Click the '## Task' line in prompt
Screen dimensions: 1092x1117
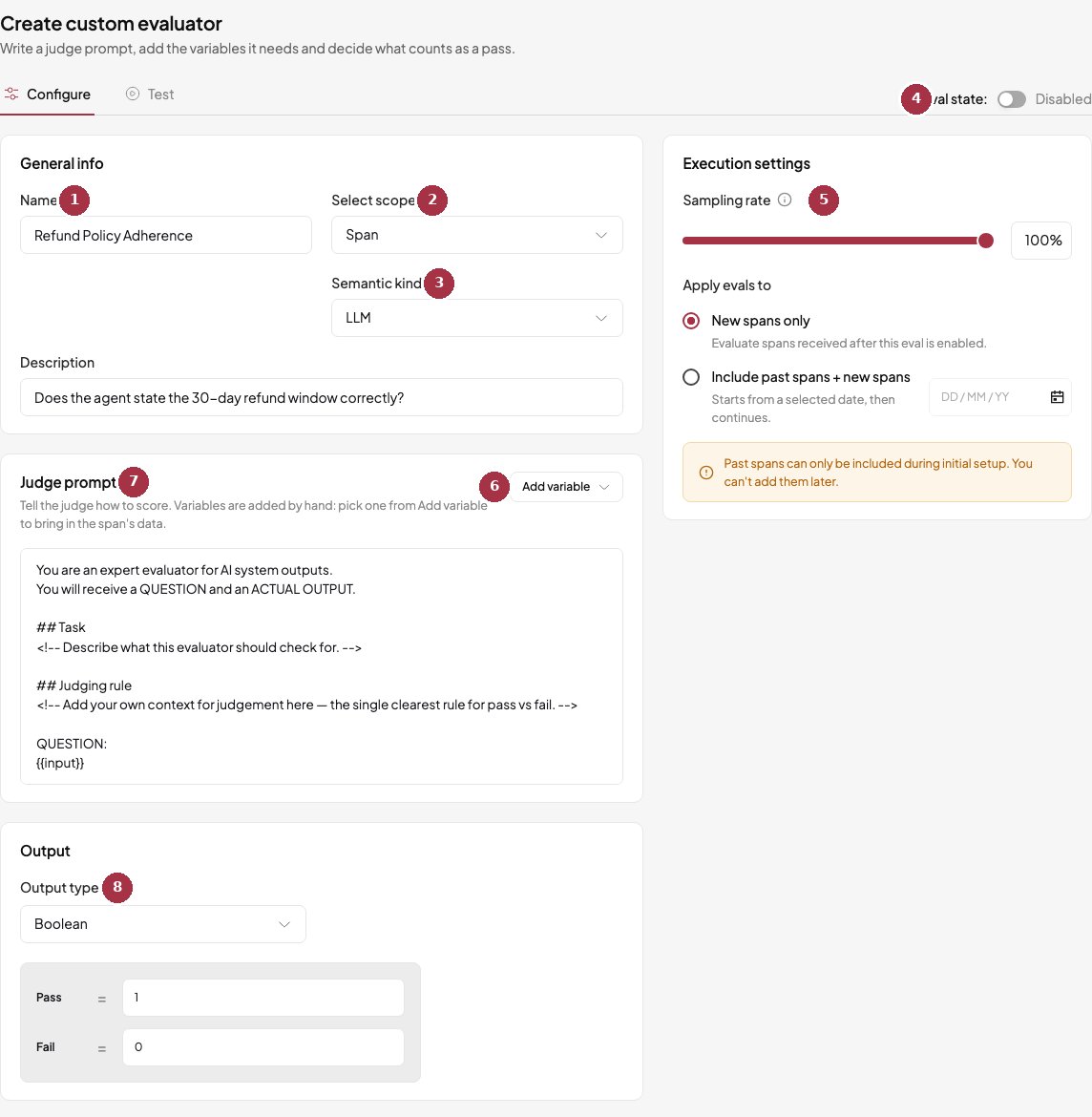tap(60, 627)
